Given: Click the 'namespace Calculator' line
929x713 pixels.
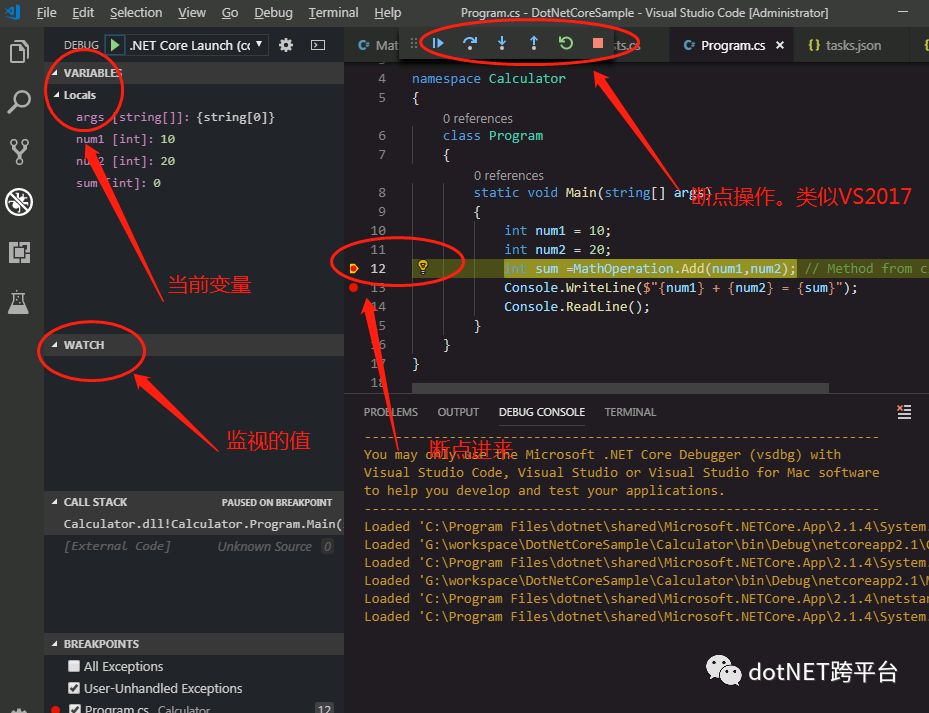Looking at the screenshot, I should [x=489, y=78].
